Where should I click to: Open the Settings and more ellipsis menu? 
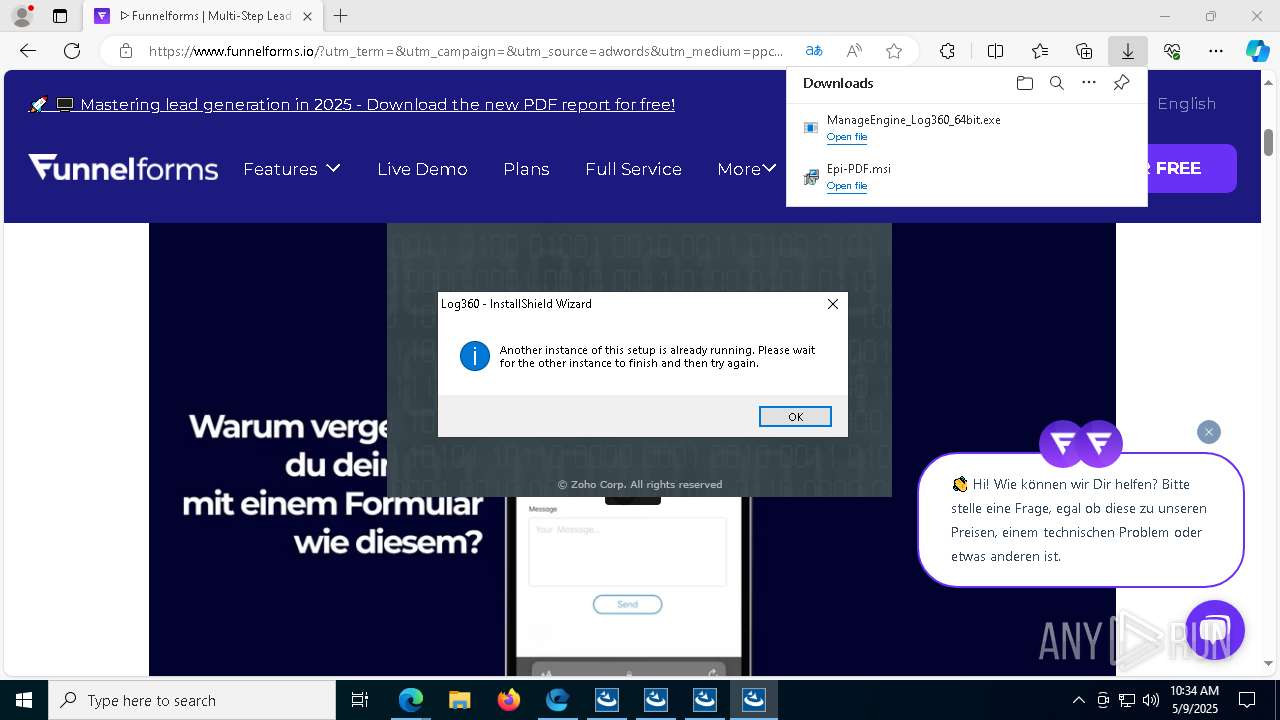(1216, 51)
